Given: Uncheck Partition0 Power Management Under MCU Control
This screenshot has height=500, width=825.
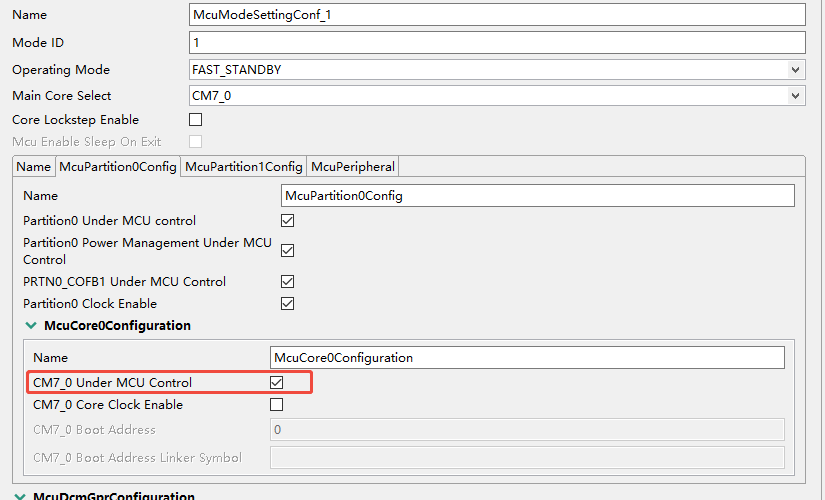Looking at the screenshot, I should [288, 250].
